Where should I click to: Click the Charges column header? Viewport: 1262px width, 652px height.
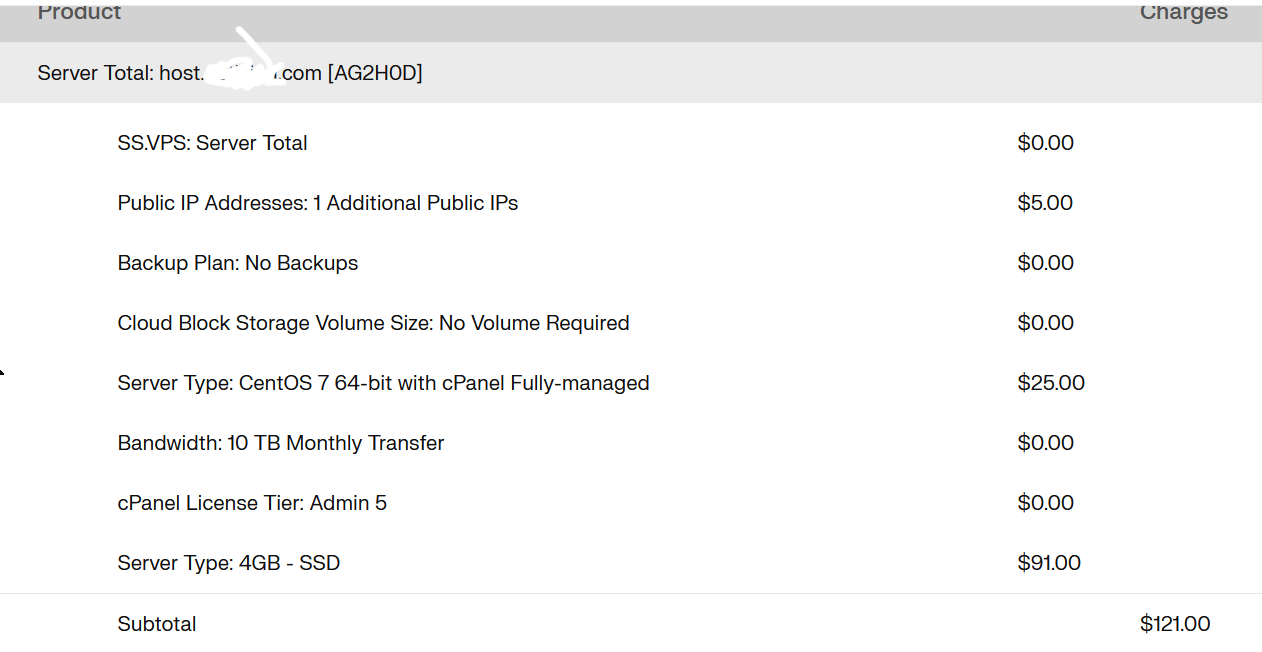tap(1183, 13)
